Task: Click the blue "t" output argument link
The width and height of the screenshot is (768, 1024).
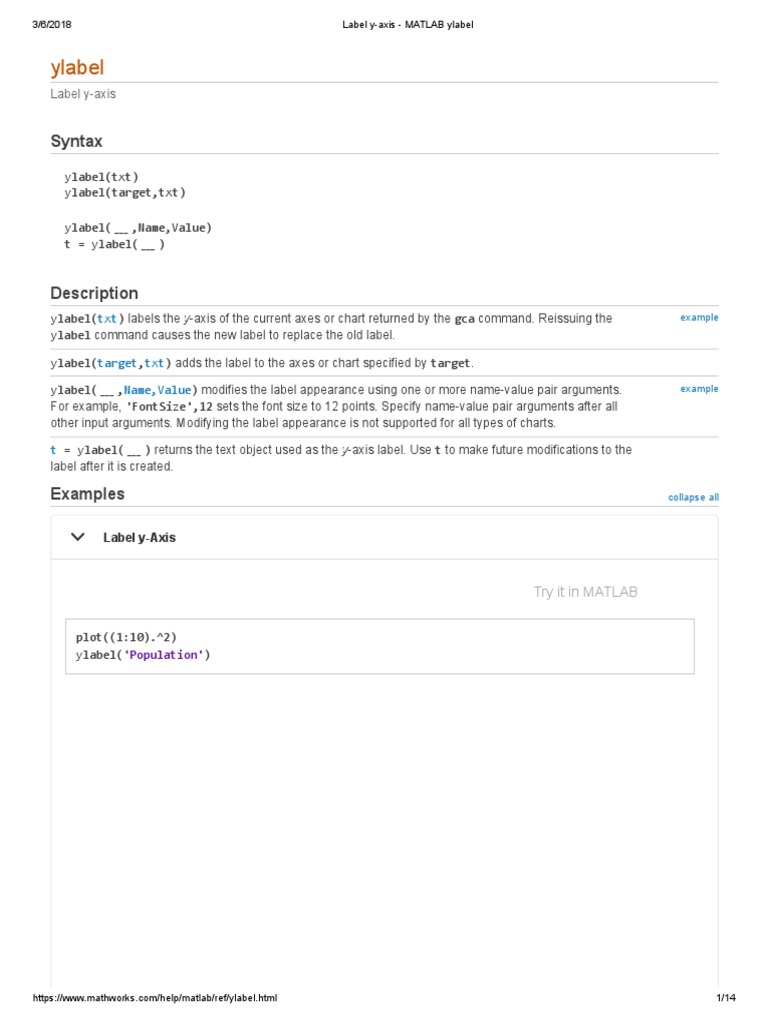Action: (54, 451)
